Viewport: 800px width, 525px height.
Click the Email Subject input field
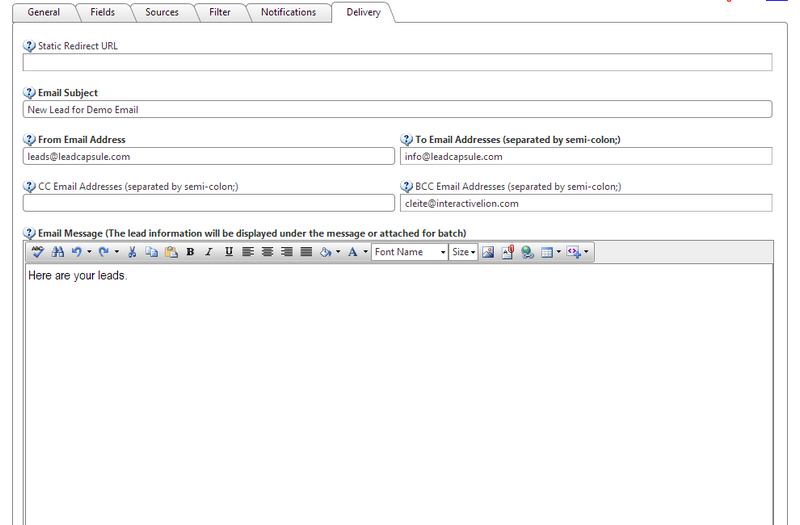coord(397,110)
